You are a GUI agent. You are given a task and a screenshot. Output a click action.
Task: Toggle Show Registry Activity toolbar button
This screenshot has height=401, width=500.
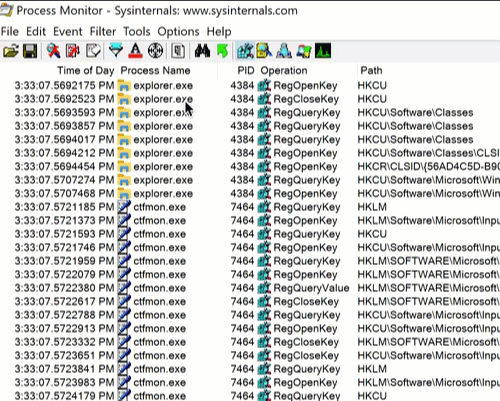click(x=245, y=51)
